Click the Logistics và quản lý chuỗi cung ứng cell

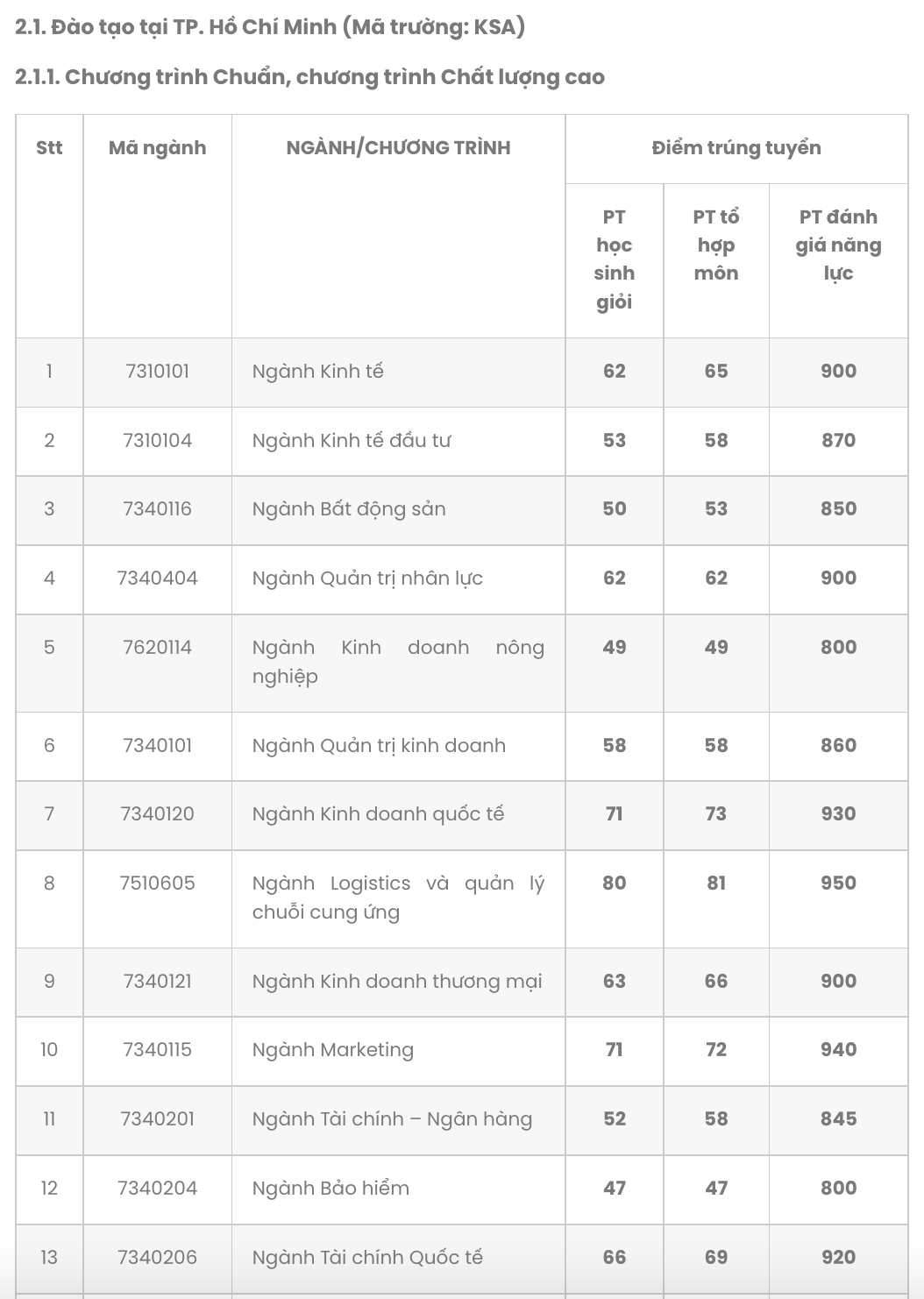(x=398, y=898)
